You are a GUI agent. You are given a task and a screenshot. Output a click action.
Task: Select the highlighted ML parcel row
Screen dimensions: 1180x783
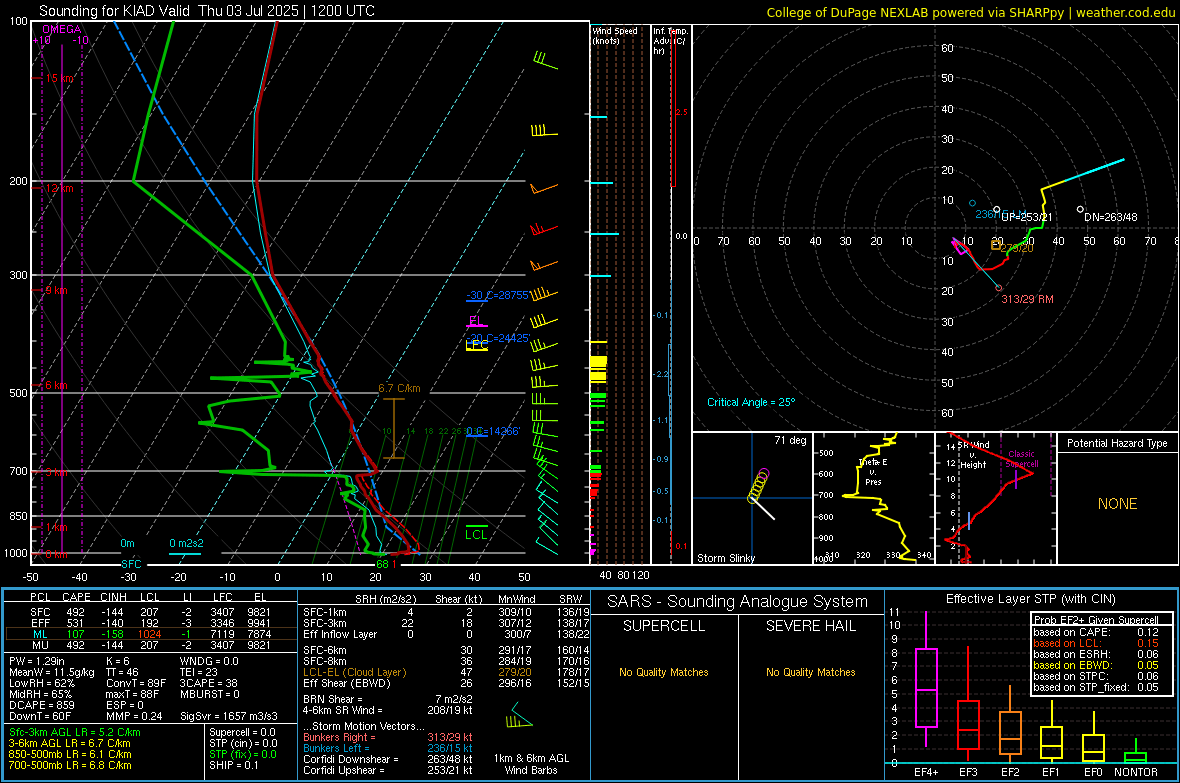(150, 634)
